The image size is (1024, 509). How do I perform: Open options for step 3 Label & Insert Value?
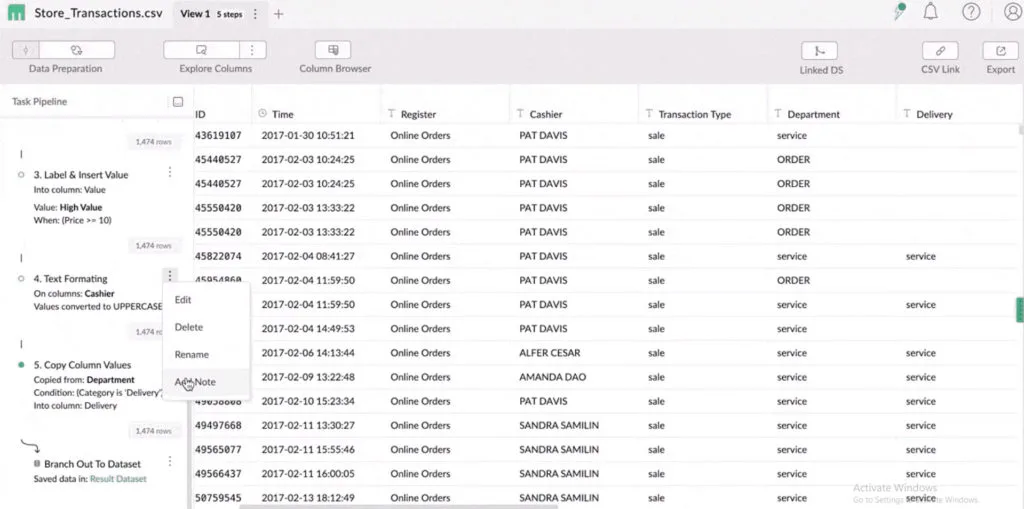[x=170, y=172]
